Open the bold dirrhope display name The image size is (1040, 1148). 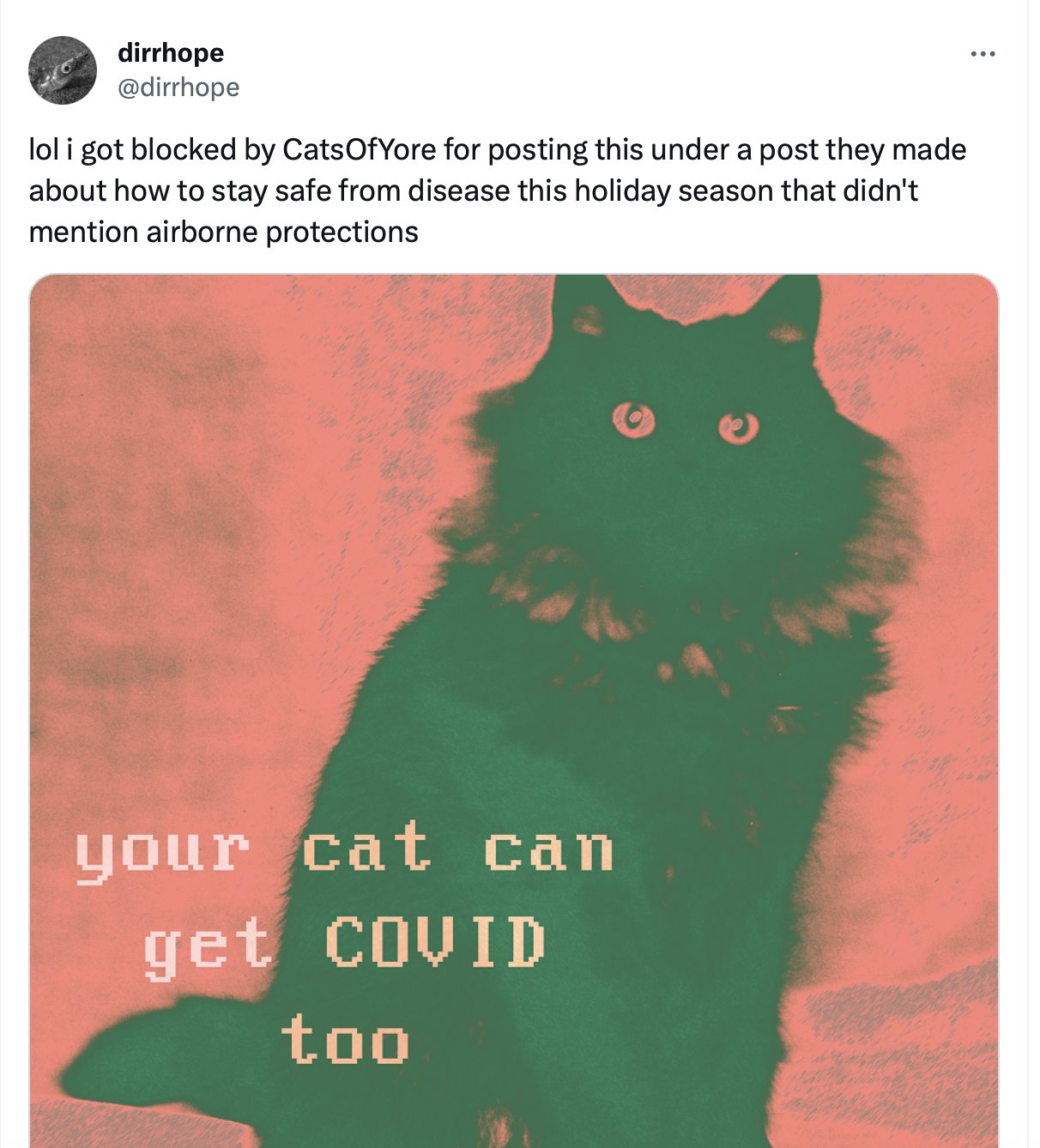170,53
